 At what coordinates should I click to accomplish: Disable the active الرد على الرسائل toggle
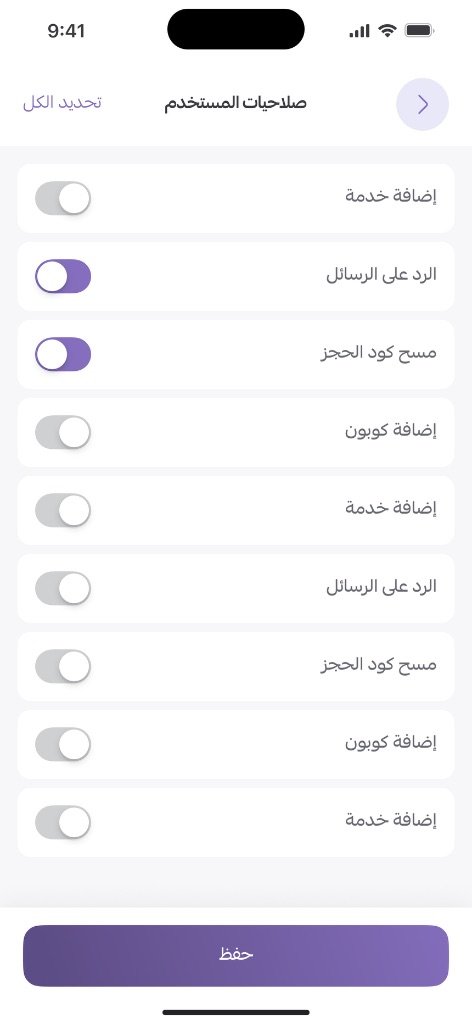(x=63, y=276)
